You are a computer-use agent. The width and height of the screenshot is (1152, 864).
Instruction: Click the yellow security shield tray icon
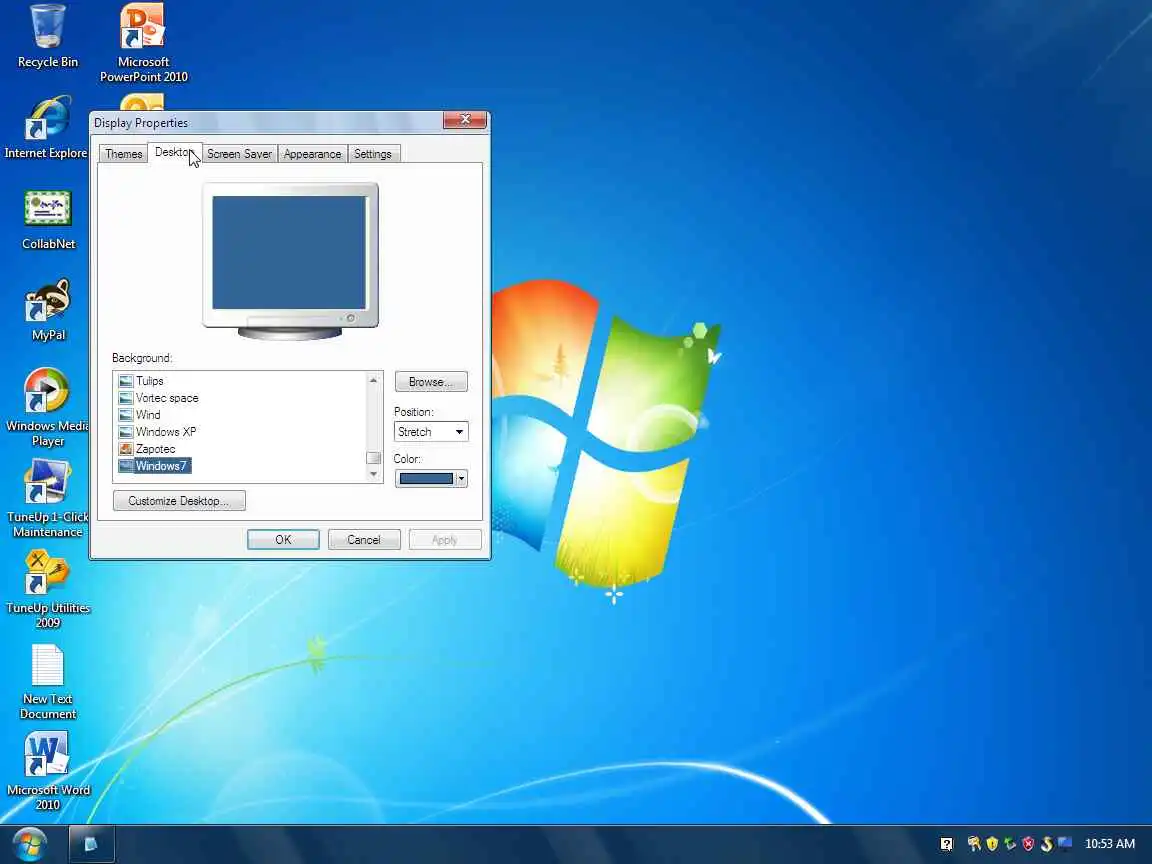tap(993, 844)
